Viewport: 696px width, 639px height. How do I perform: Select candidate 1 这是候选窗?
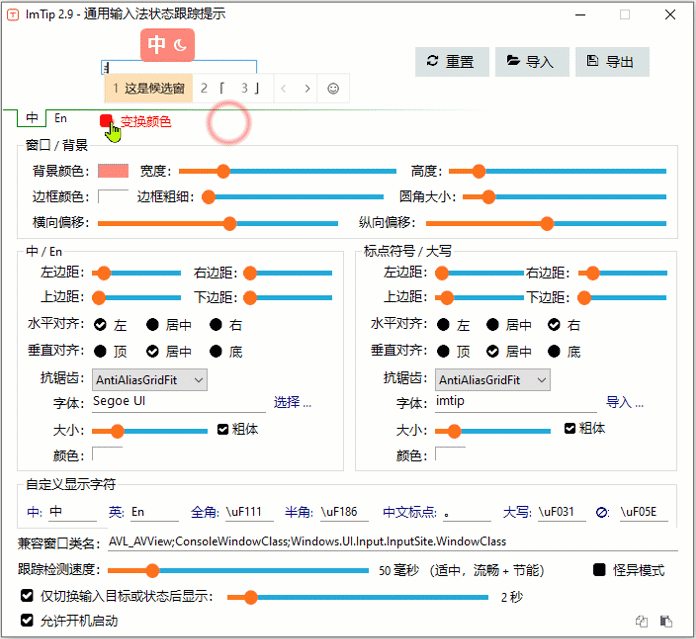click(148, 88)
